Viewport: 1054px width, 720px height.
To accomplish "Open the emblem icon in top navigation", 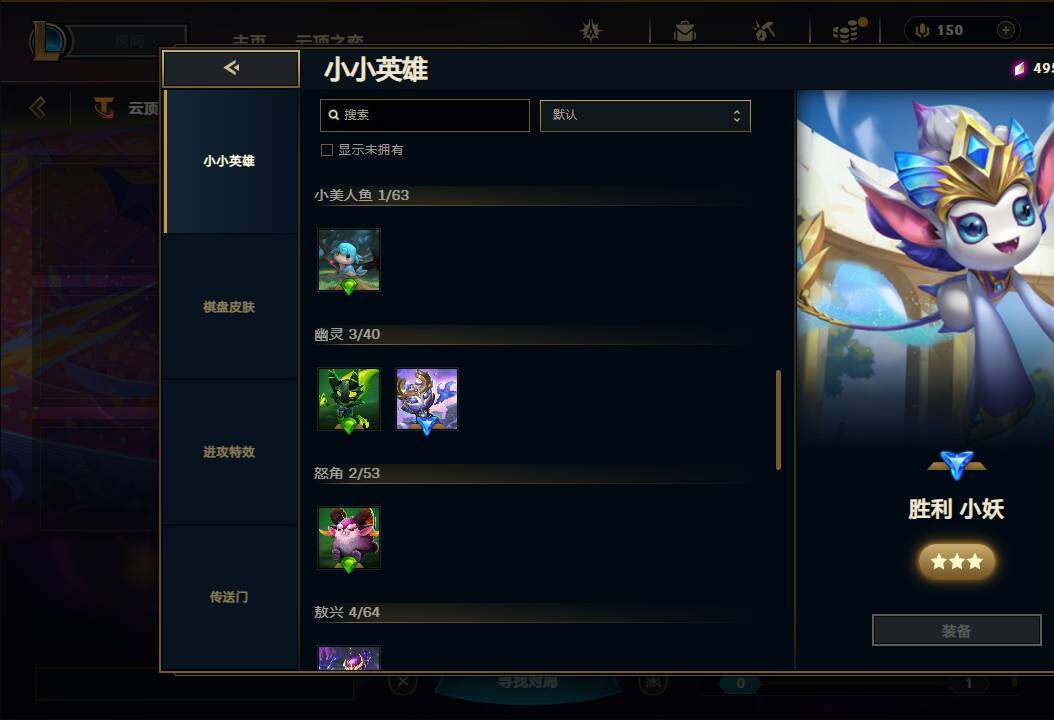I will click(x=591, y=30).
